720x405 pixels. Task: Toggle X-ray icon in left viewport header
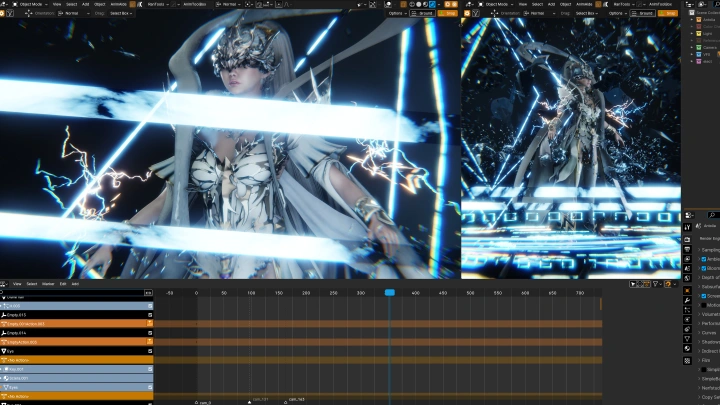(403, 4)
